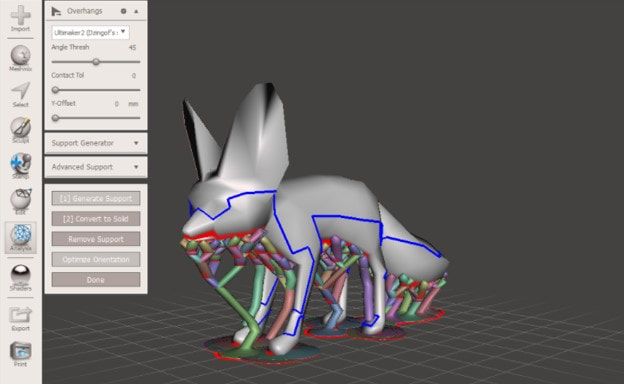Click the Overhangs panel gear icon
The height and width of the screenshot is (384, 624).
(x=123, y=11)
